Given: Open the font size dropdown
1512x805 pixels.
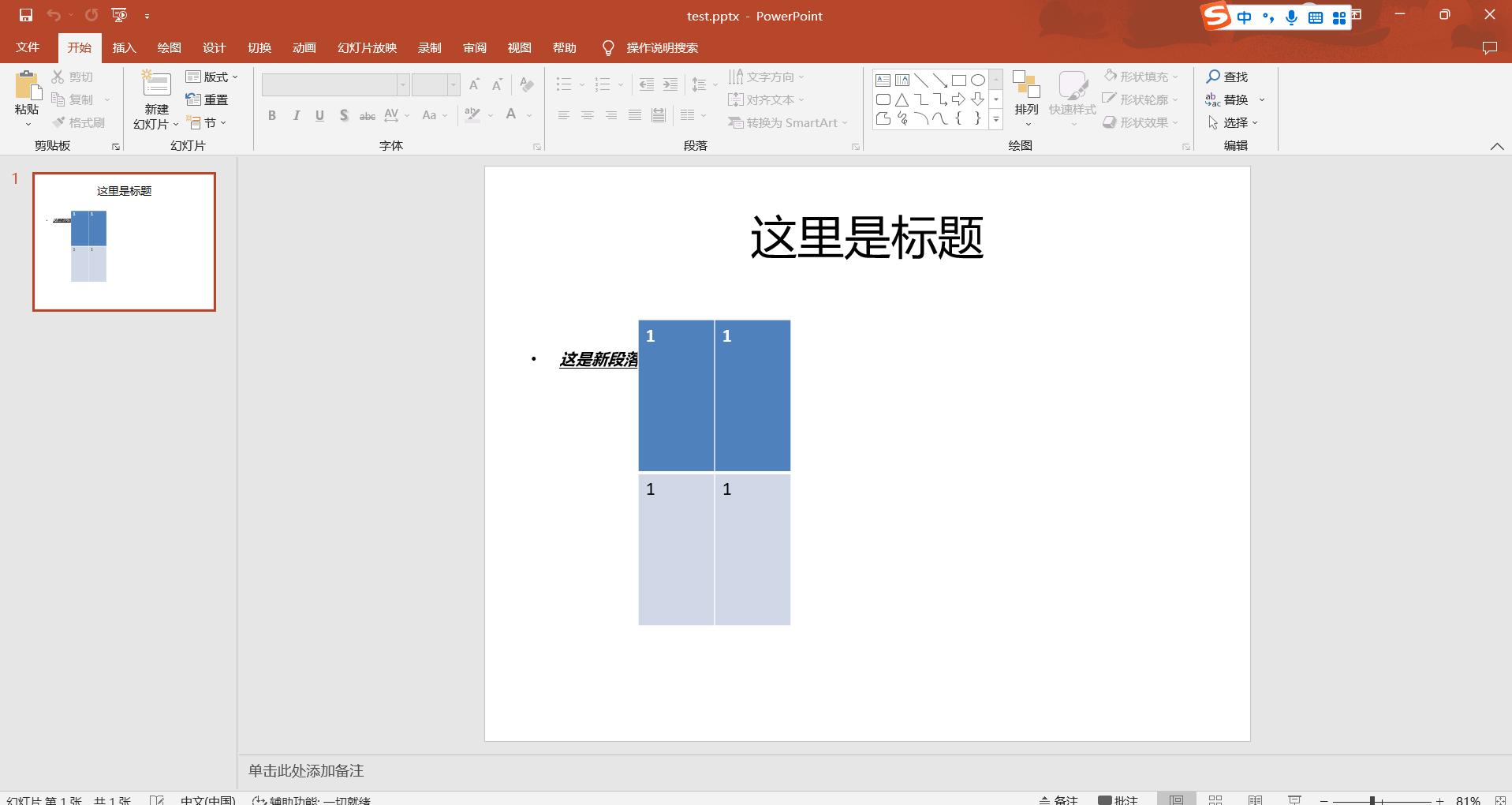Looking at the screenshot, I should point(454,84).
